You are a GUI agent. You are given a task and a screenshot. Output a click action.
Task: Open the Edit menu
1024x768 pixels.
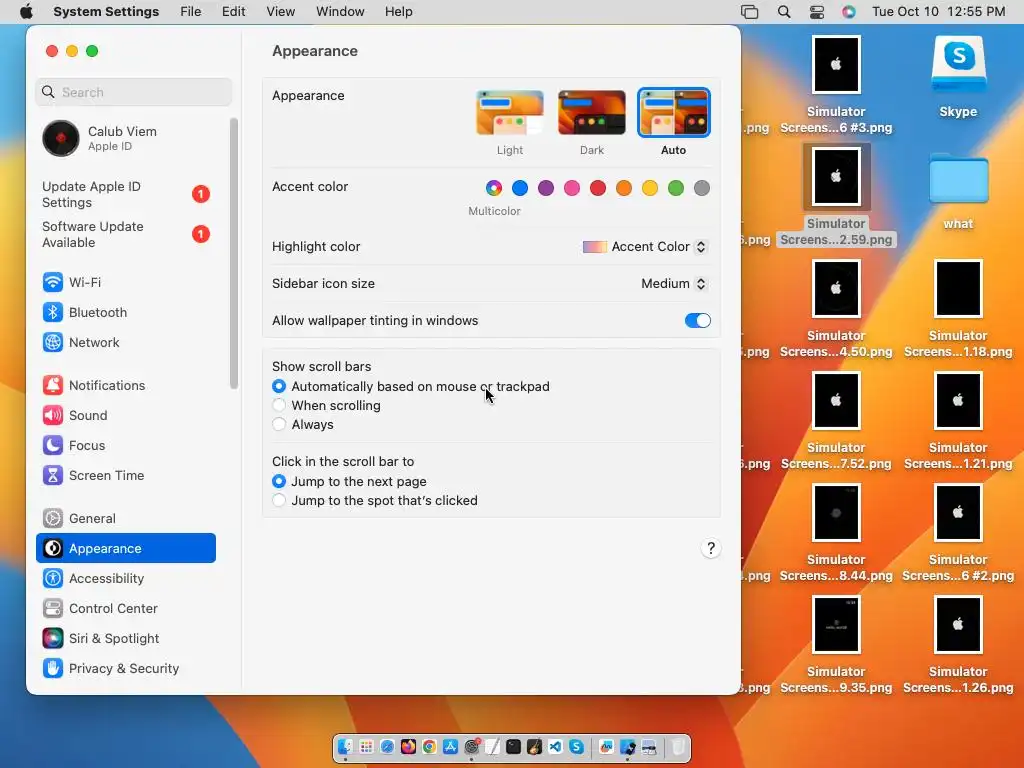point(233,12)
